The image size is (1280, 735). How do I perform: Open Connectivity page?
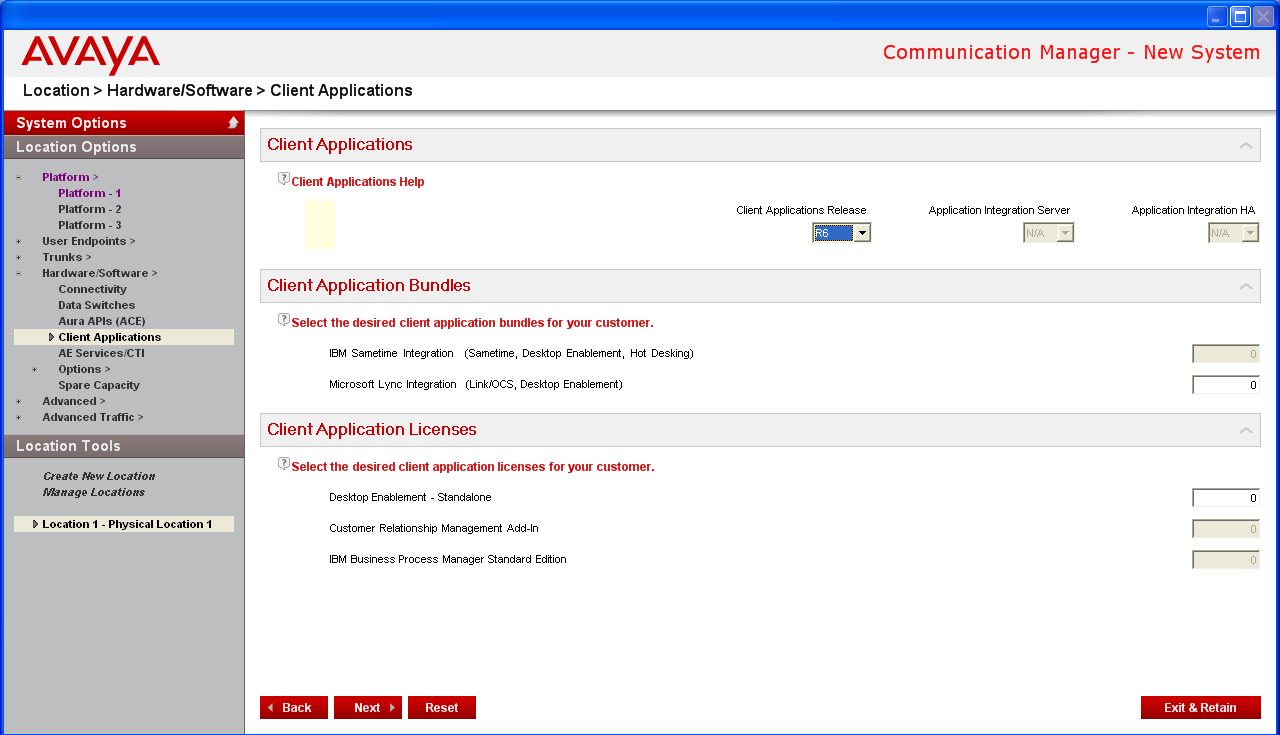point(92,289)
